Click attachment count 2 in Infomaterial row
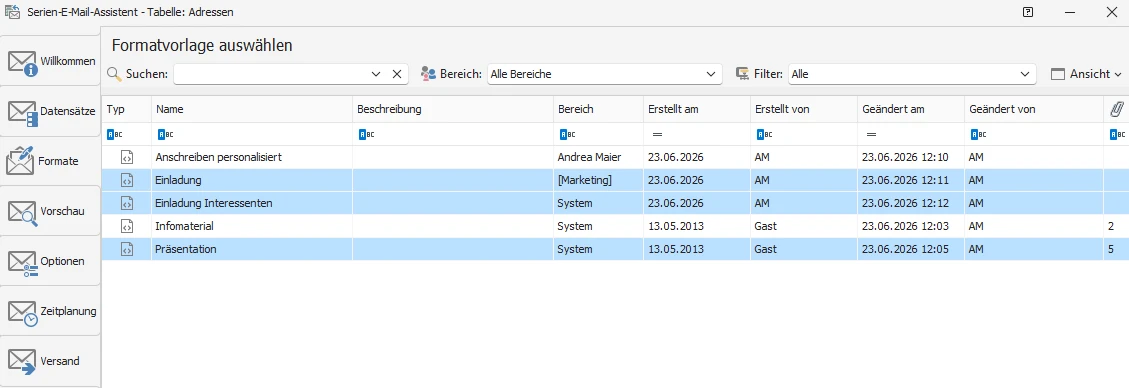 pos(1111,226)
